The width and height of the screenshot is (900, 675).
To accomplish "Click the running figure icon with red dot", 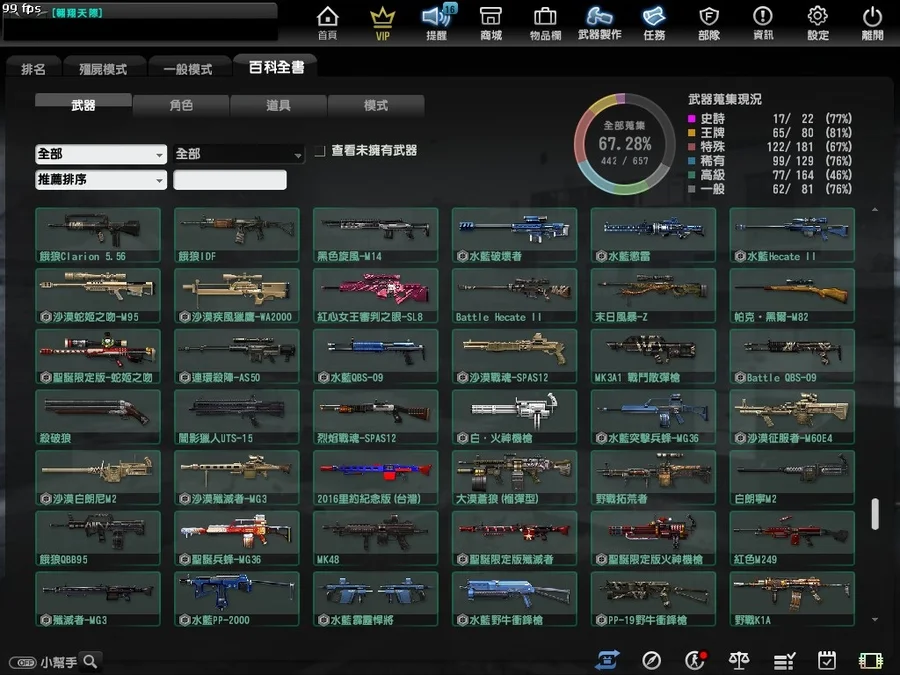I will 696,660.
